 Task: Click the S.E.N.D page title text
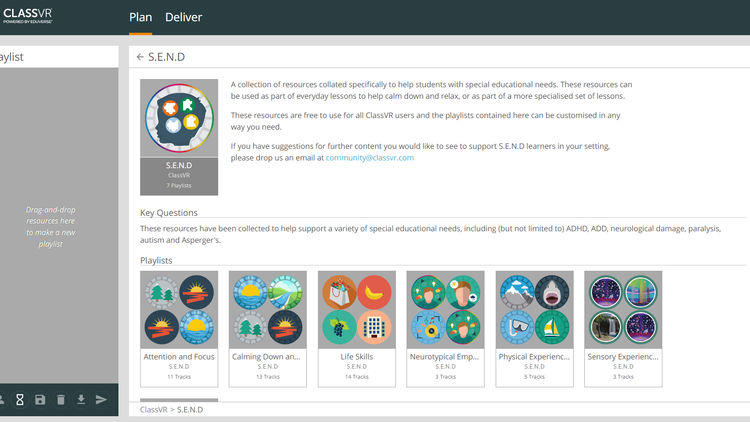tap(166, 57)
